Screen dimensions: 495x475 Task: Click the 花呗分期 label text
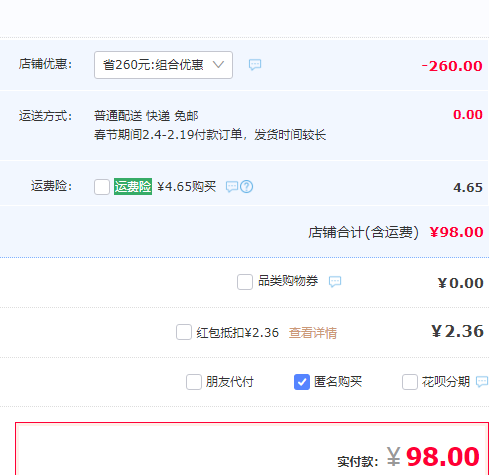(446, 382)
